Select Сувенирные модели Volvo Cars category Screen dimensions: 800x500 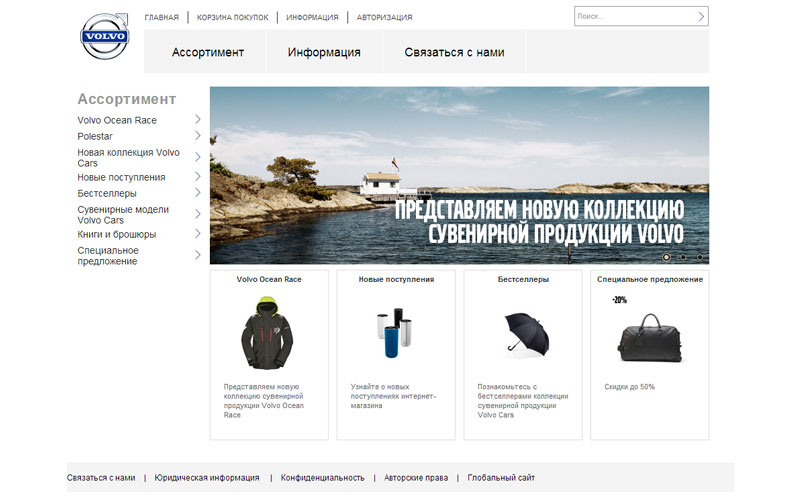tap(123, 215)
